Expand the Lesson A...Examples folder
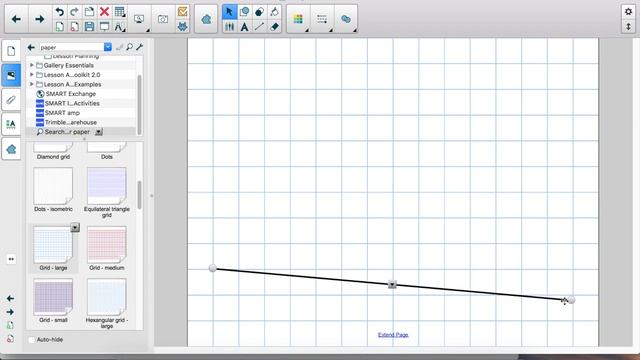640x360 pixels. tap(32, 84)
